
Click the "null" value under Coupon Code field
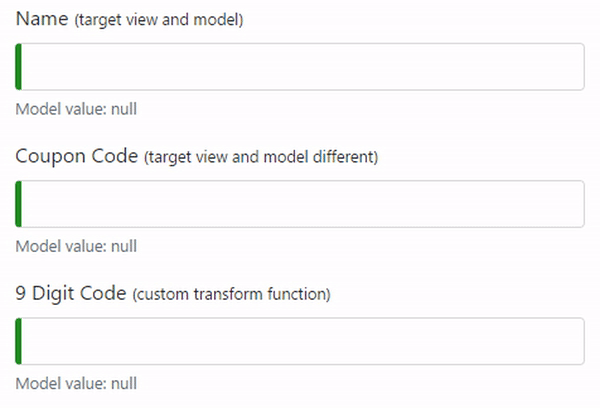click(123, 246)
